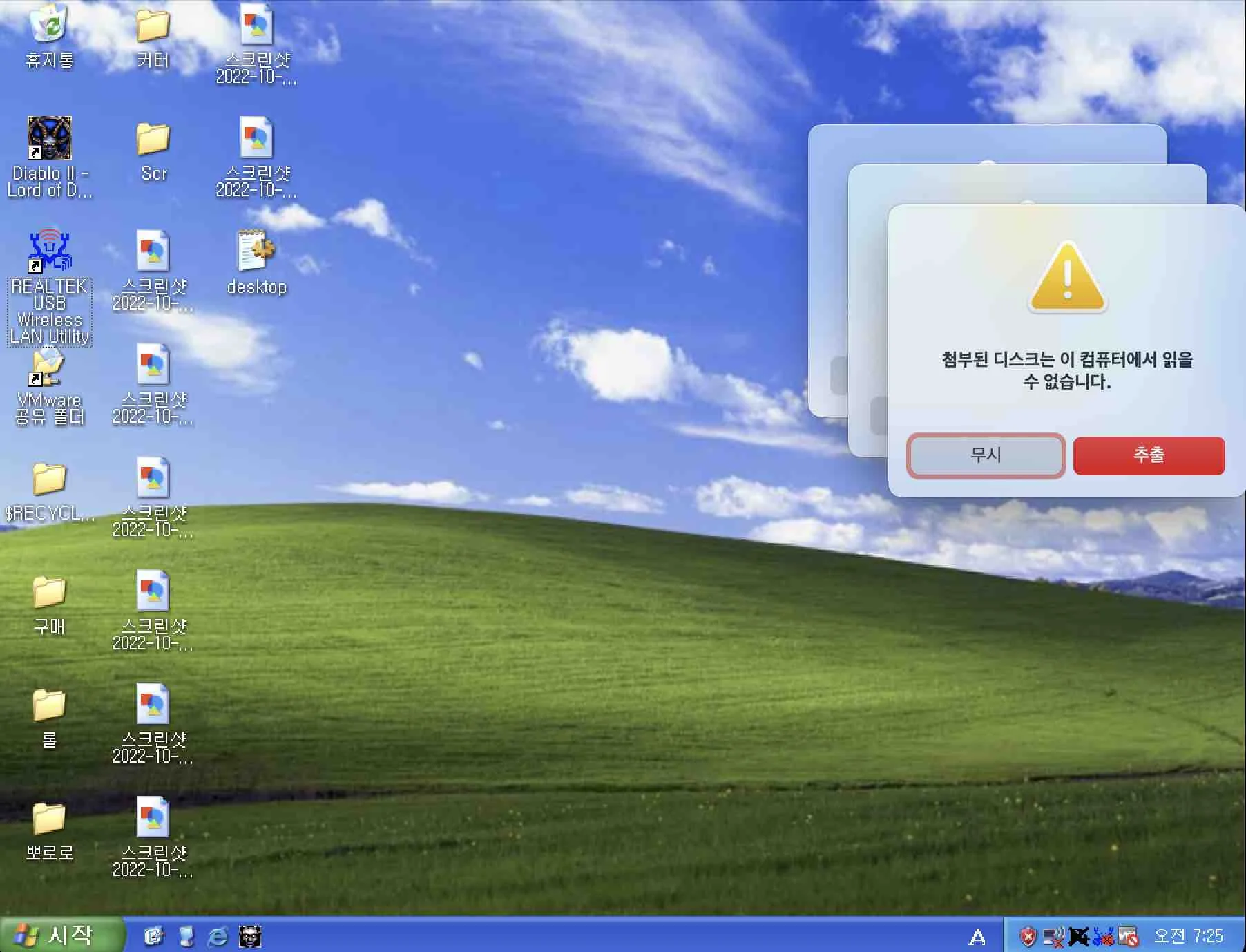Click the black X tray icon
The height and width of the screenshot is (952, 1246).
[x=1078, y=937]
